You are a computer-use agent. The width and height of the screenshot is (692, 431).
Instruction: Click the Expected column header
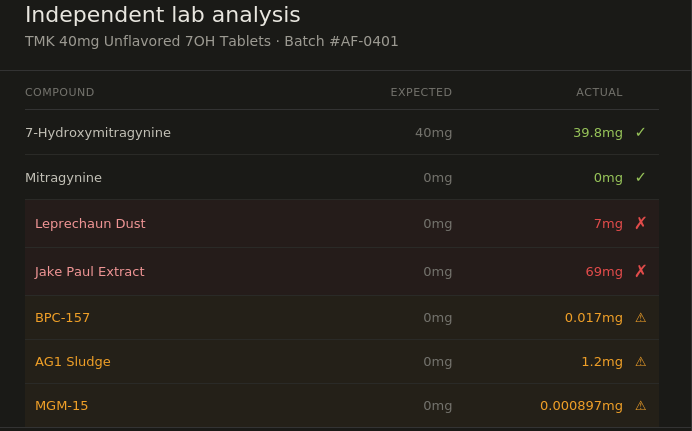tap(421, 92)
